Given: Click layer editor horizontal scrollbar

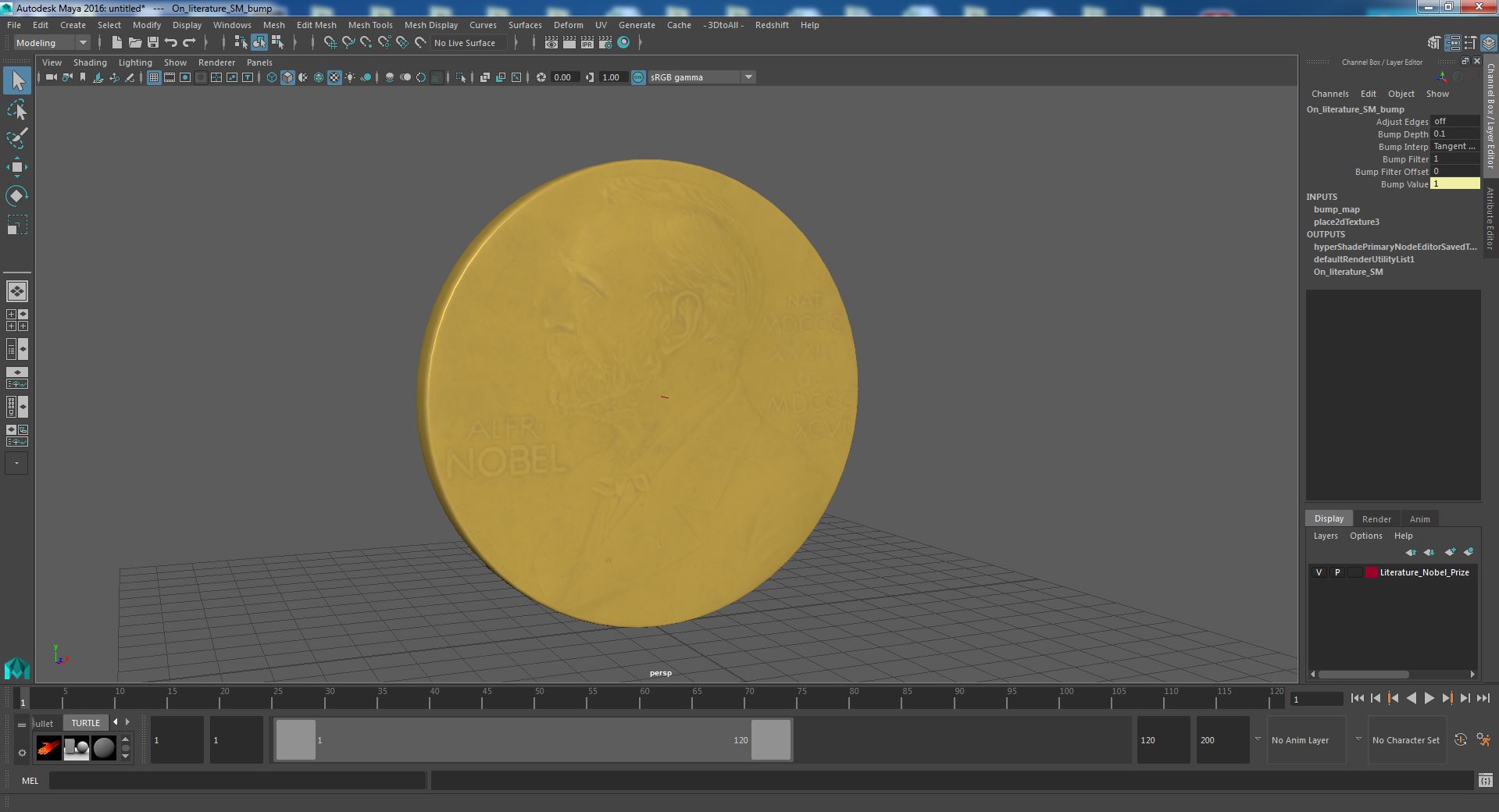Looking at the screenshot, I should (1364, 675).
